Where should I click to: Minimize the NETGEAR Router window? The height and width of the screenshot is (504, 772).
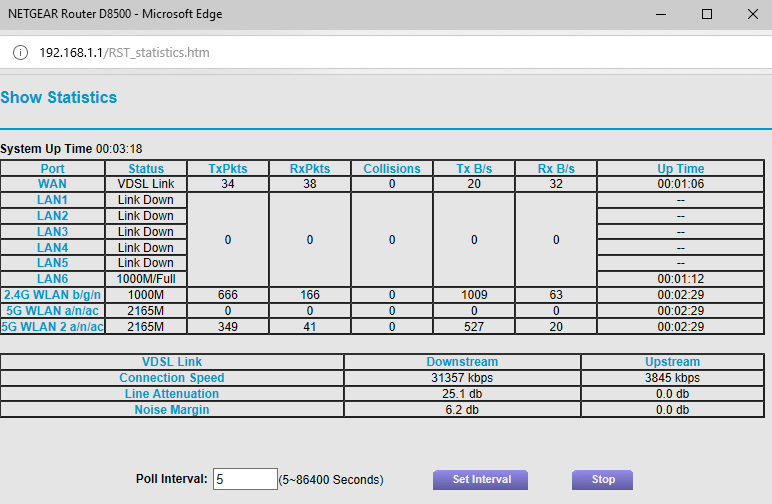660,14
